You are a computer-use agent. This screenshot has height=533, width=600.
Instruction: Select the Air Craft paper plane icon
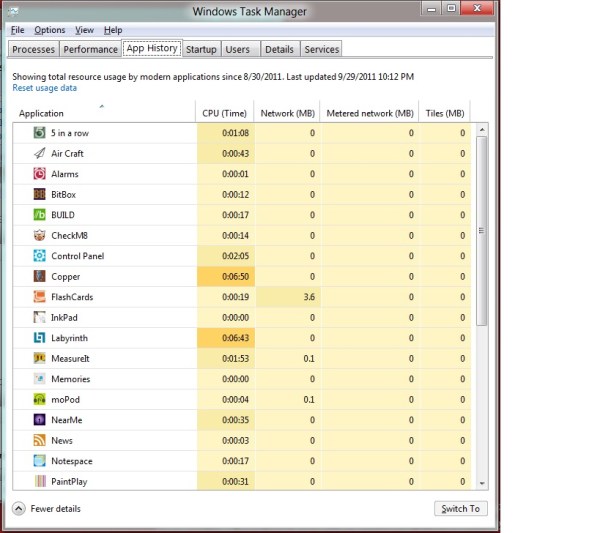coord(39,153)
